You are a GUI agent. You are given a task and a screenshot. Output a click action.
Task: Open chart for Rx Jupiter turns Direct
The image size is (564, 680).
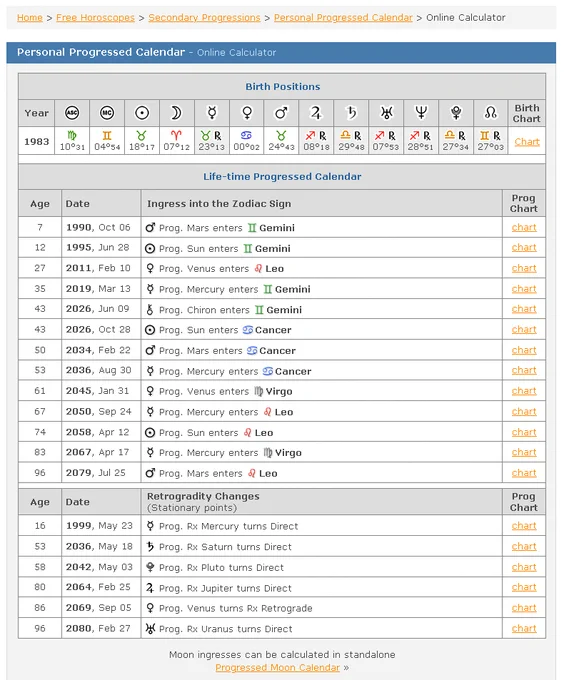tap(524, 587)
